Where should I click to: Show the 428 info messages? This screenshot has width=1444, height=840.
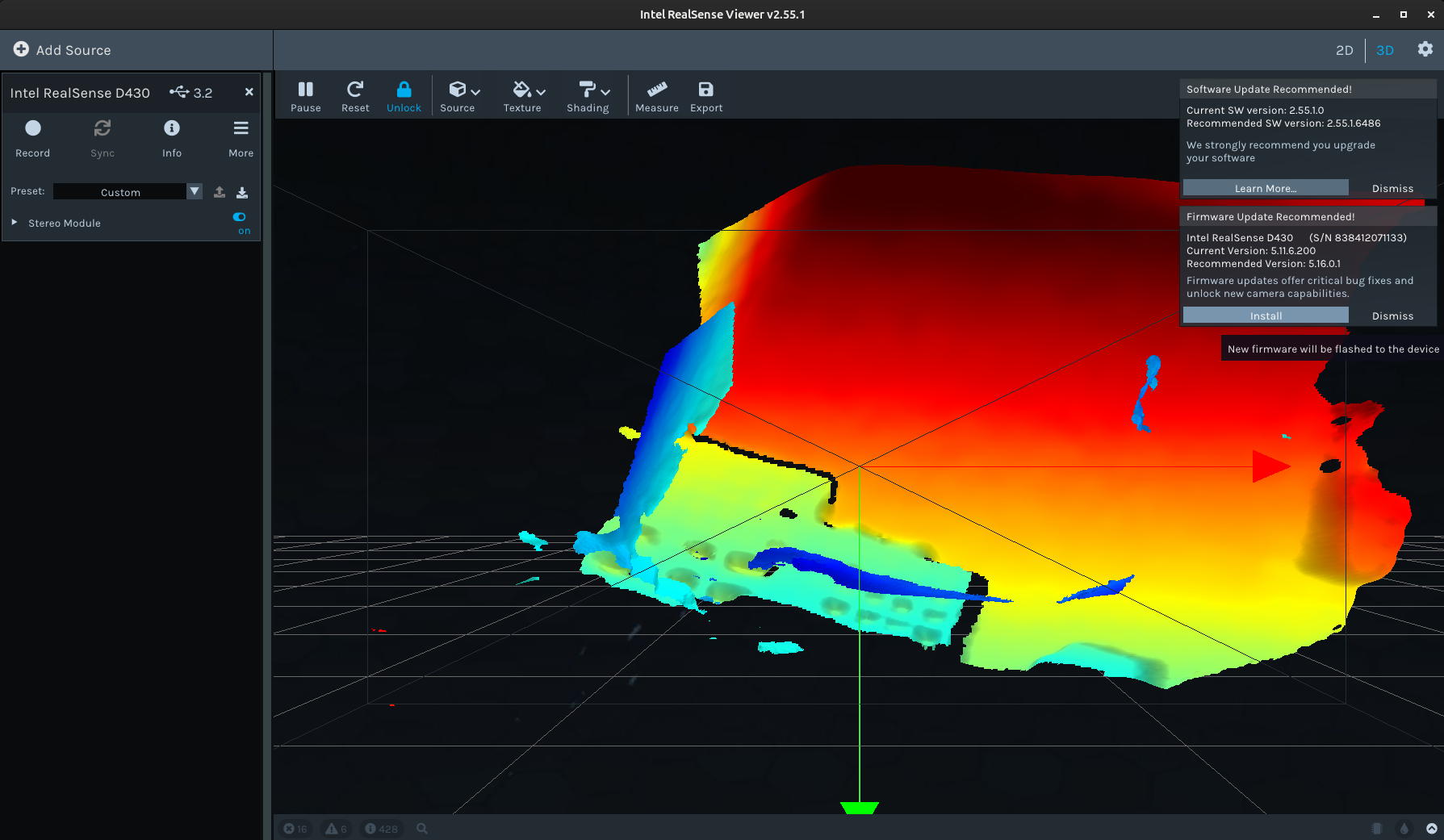pyautogui.click(x=381, y=829)
